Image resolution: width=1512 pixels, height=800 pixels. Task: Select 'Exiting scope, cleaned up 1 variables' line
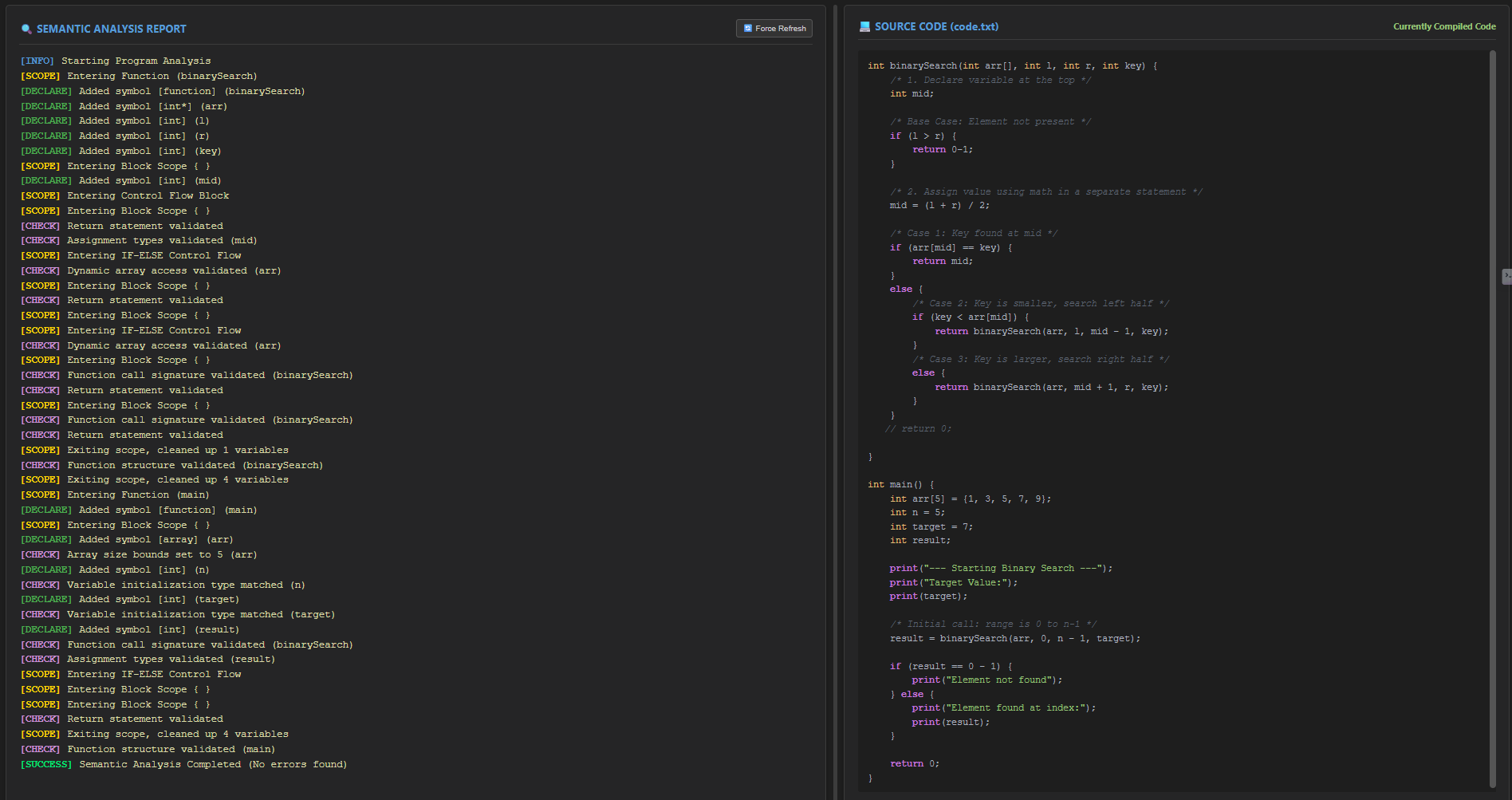(155, 450)
